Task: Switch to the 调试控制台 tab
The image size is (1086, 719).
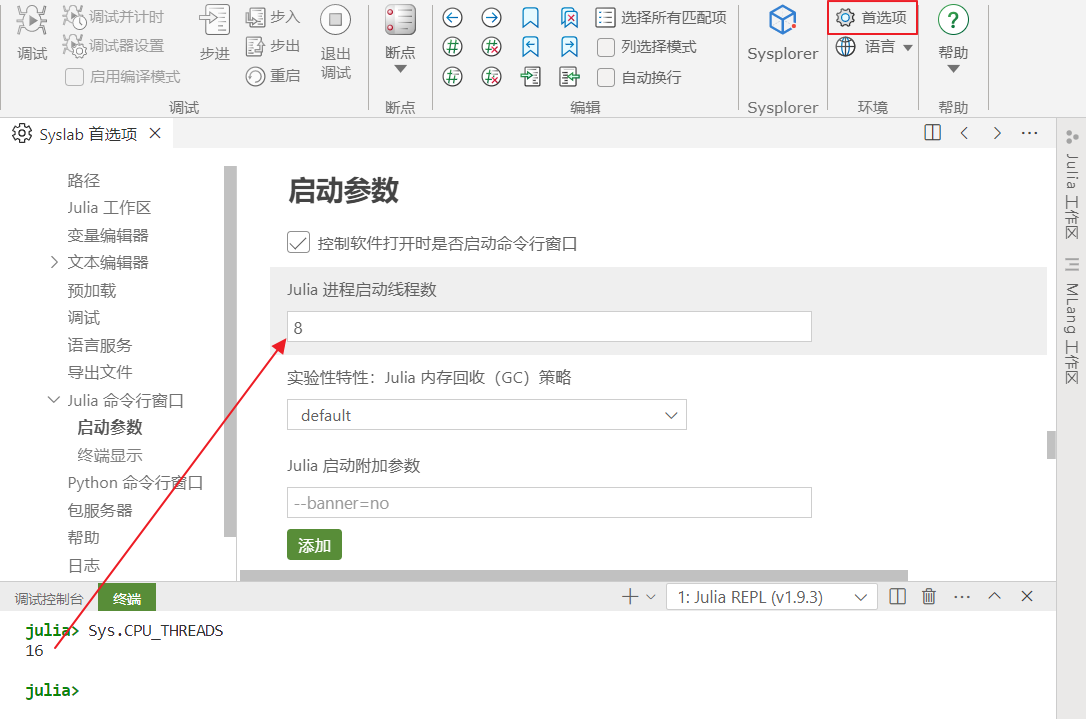Action: coord(49,599)
